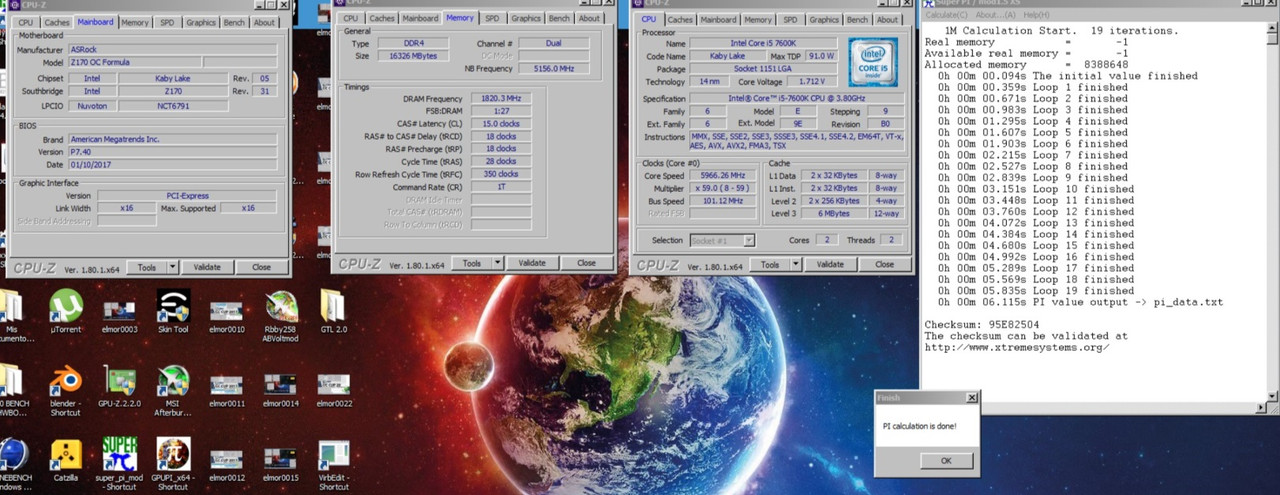Open the BENCH folder on the desktop
This screenshot has width=1280, height=495.
(x=14, y=391)
